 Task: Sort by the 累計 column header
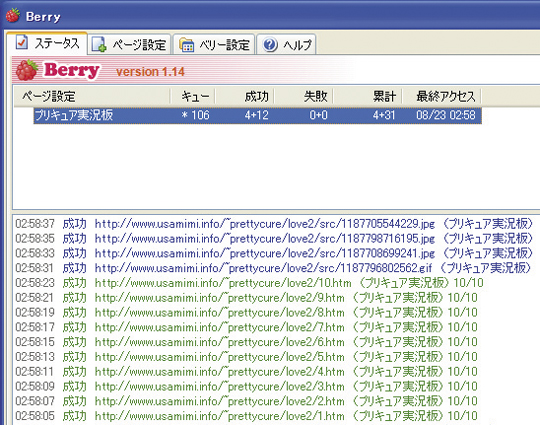tap(367, 96)
